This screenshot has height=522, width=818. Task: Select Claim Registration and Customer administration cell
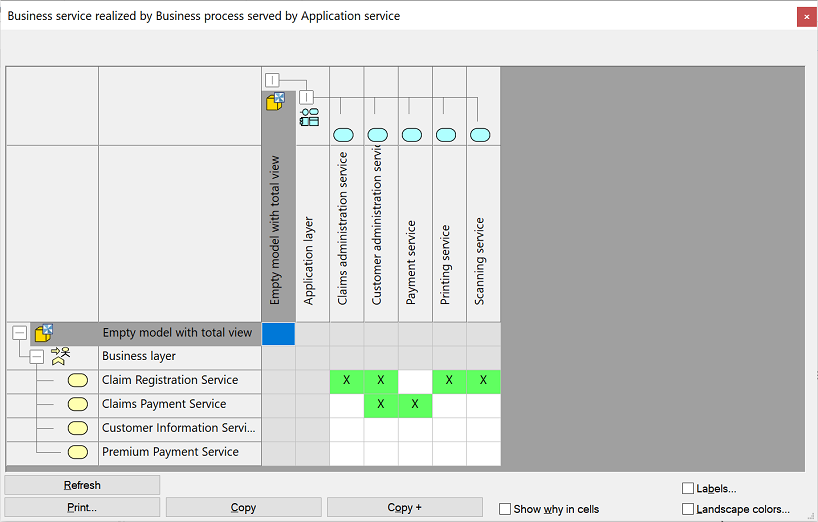(x=381, y=382)
